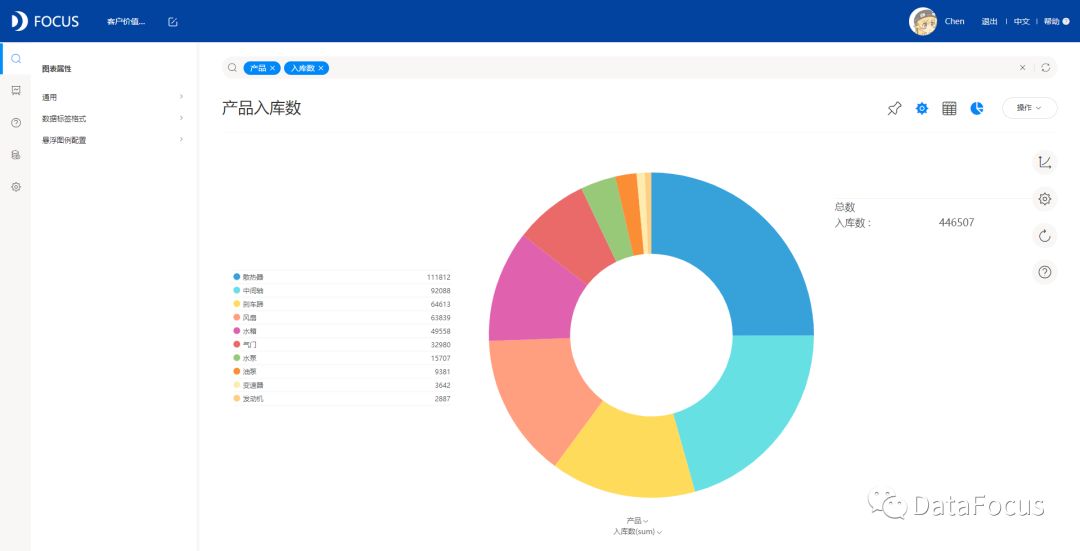Toggle the 水箱 legend entry

245,331
